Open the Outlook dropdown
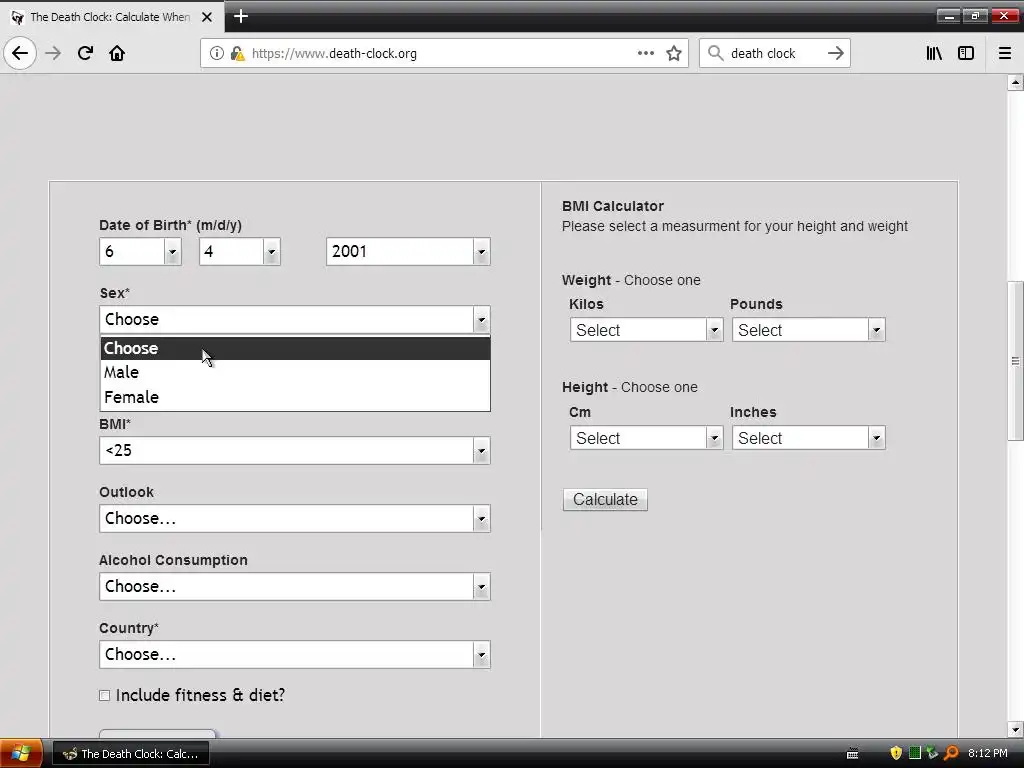Viewport: 1024px width, 768px height. (295, 519)
